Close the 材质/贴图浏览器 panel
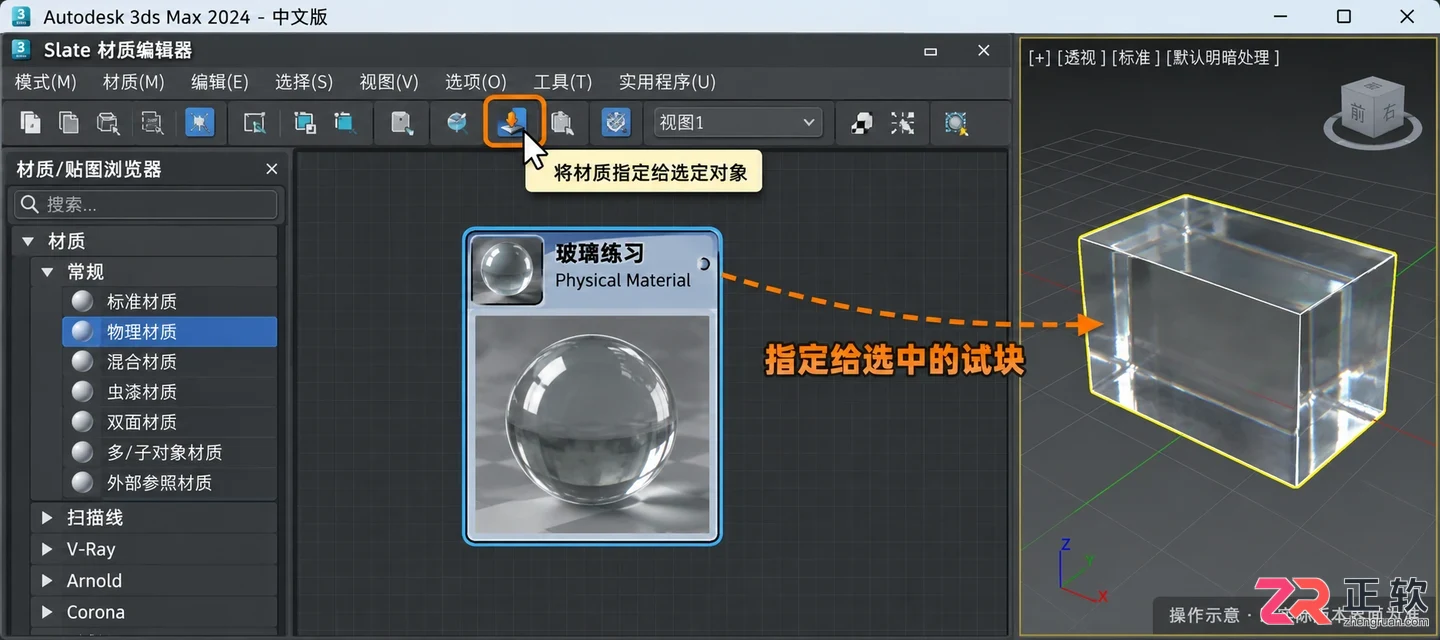Image resolution: width=1440 pixels, height=640 pixels. (x=271, y=169)
